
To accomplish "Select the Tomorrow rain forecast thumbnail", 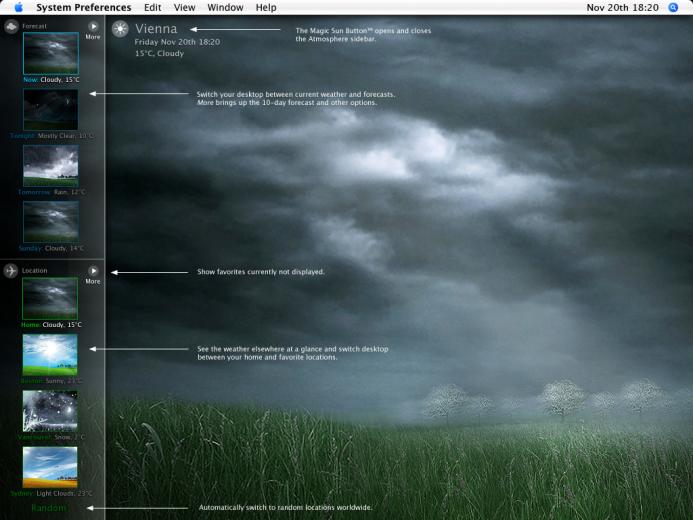I will (x=50, y=165).
